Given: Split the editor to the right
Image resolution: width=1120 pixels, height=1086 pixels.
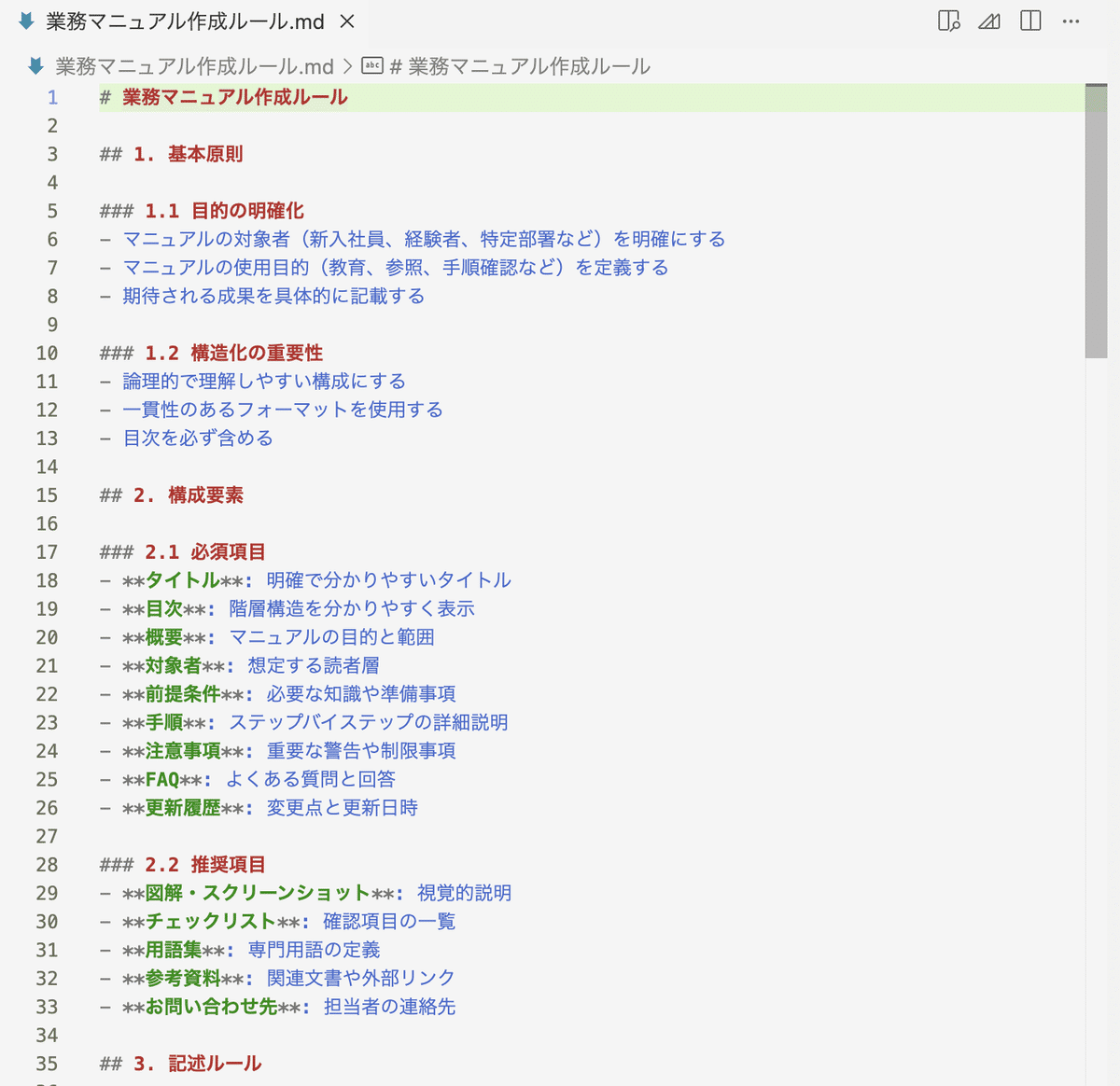Looking at the screenshot, I should click(x=1030, y=21).
